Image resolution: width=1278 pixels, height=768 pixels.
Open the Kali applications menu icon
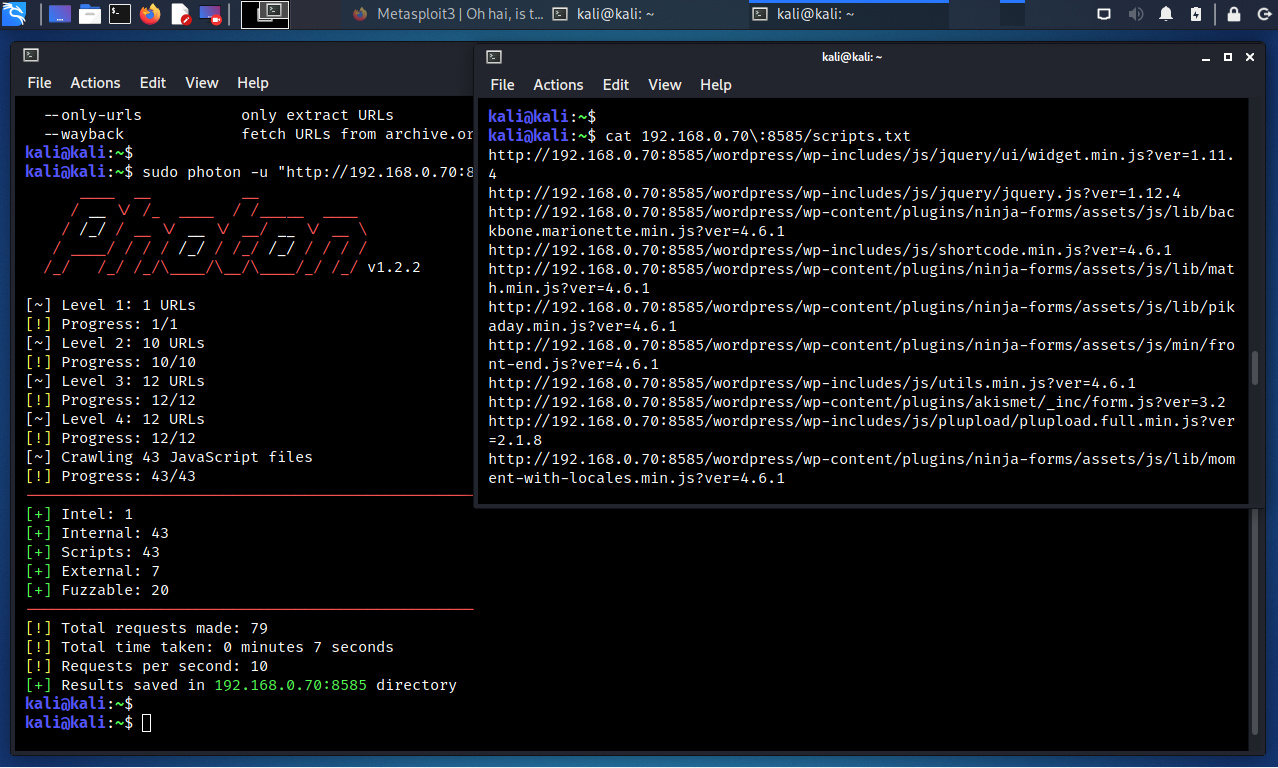[x=14, y=14]
